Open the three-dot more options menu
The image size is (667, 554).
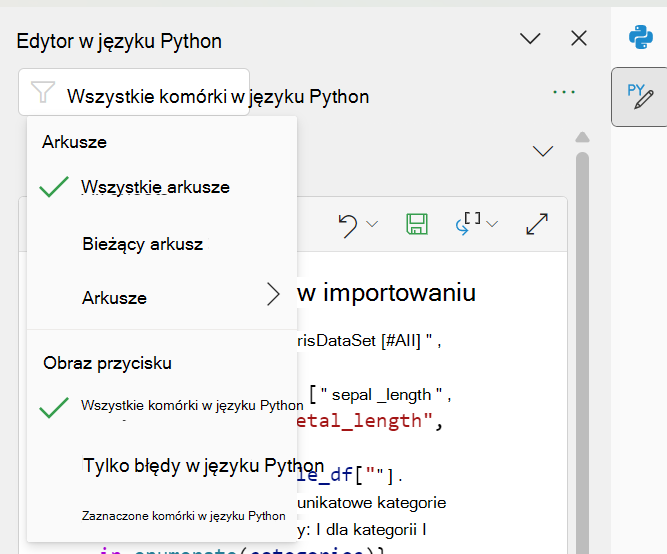pyautogui.click(x=564, y=91)
